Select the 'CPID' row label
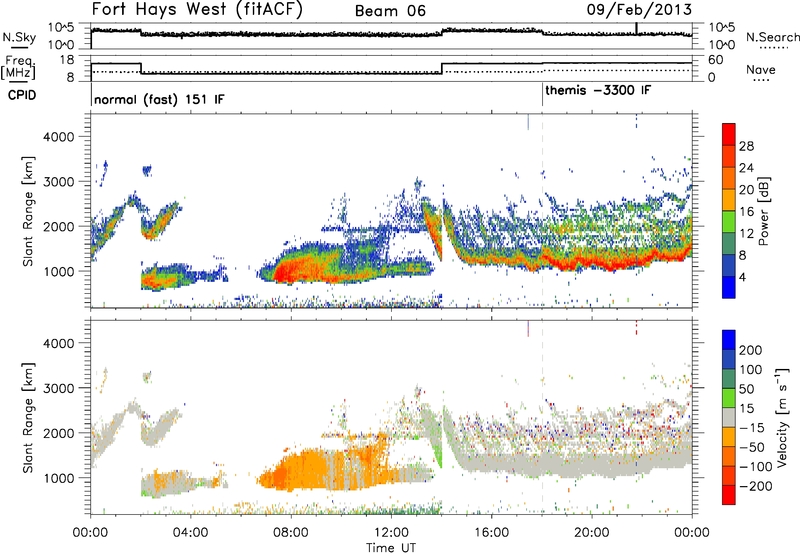This screenshot has height=554, width=800. click(22, 95)
